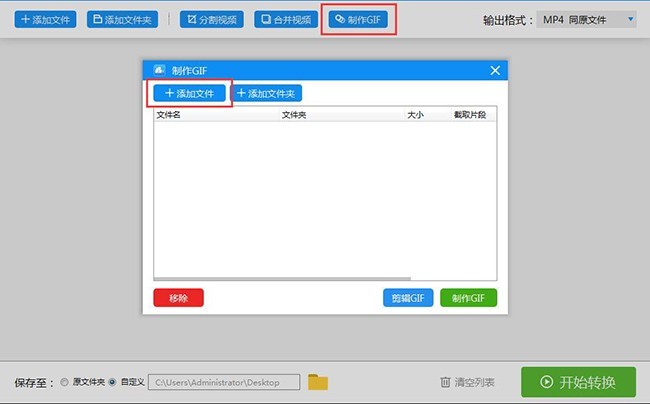Open the 输出格式 MP4 同原文件 dropdown
The width and height of the screenshot is (650, 404).
tap(586, 19)
